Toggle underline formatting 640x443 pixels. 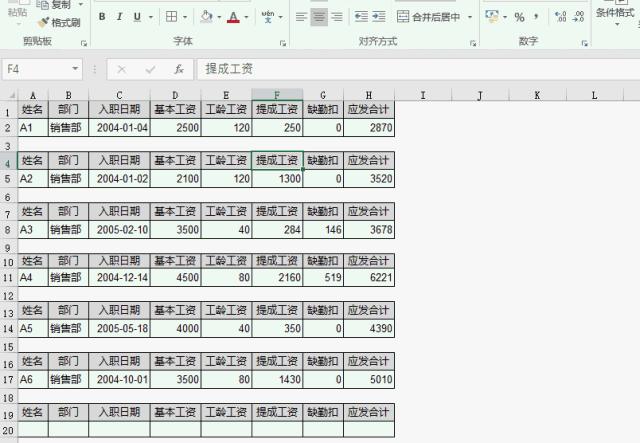[x=137, y=17]
